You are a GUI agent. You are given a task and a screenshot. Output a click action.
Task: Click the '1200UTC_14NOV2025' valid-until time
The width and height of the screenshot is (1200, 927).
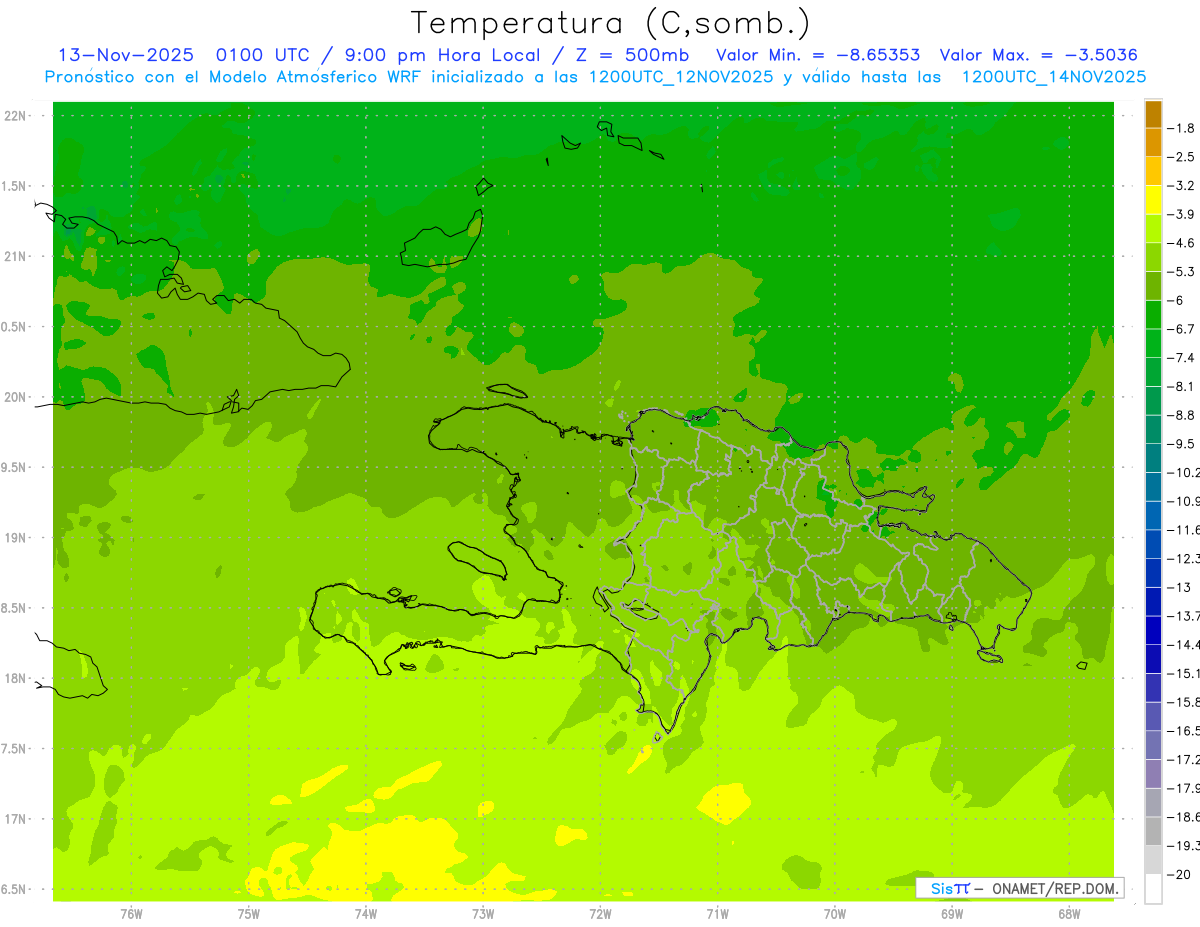pos(1054,77)
